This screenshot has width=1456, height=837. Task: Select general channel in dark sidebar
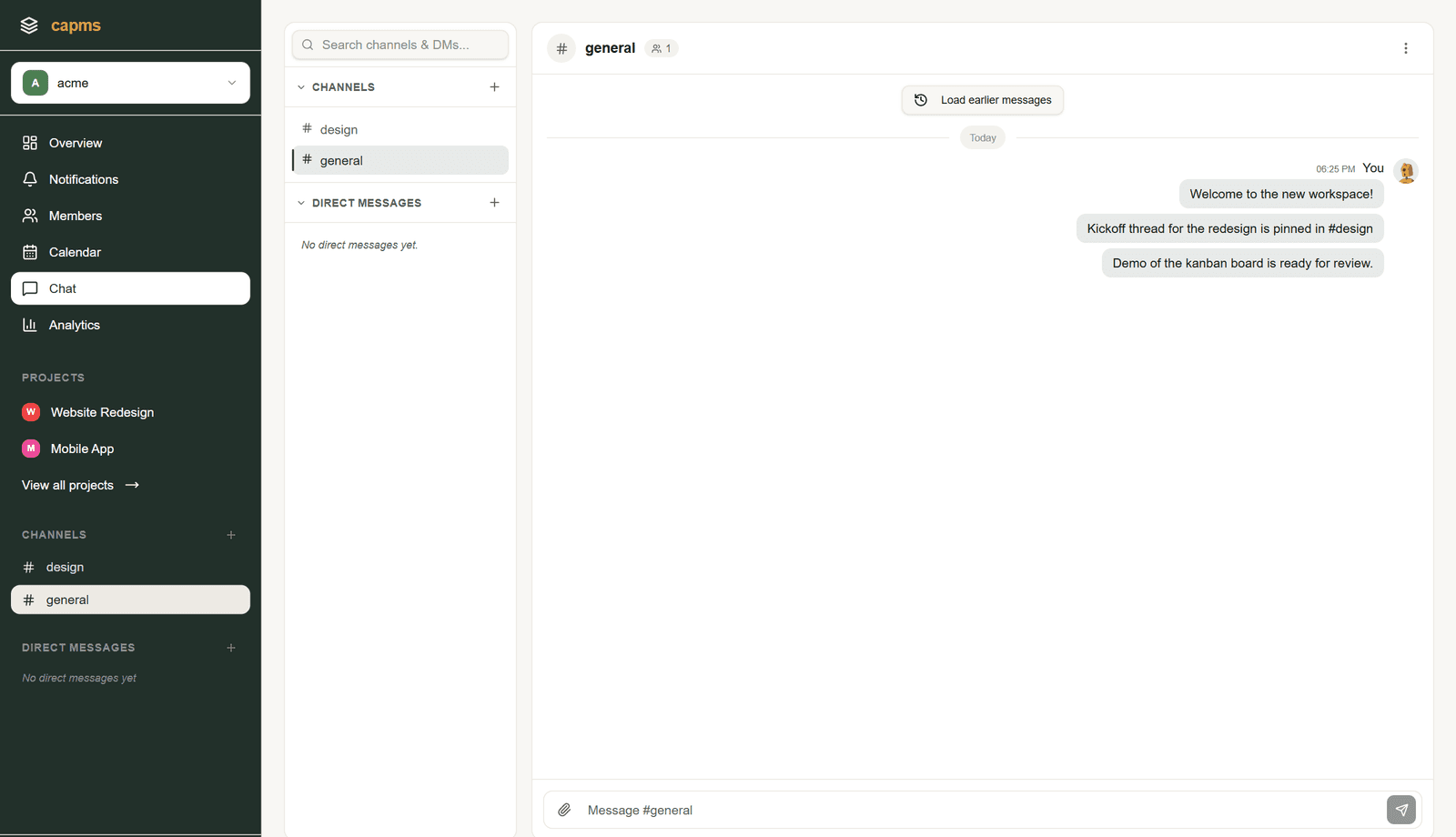(x=130, y=600)
